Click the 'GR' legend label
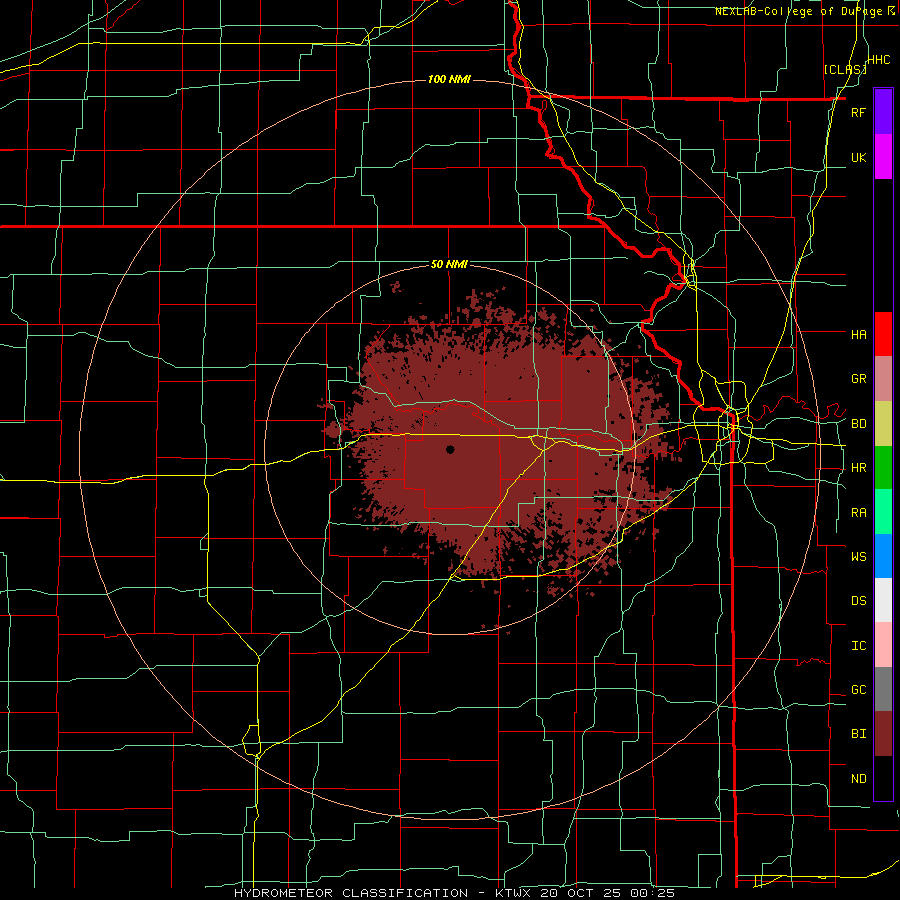900x900 pixels. coord(858,379)
